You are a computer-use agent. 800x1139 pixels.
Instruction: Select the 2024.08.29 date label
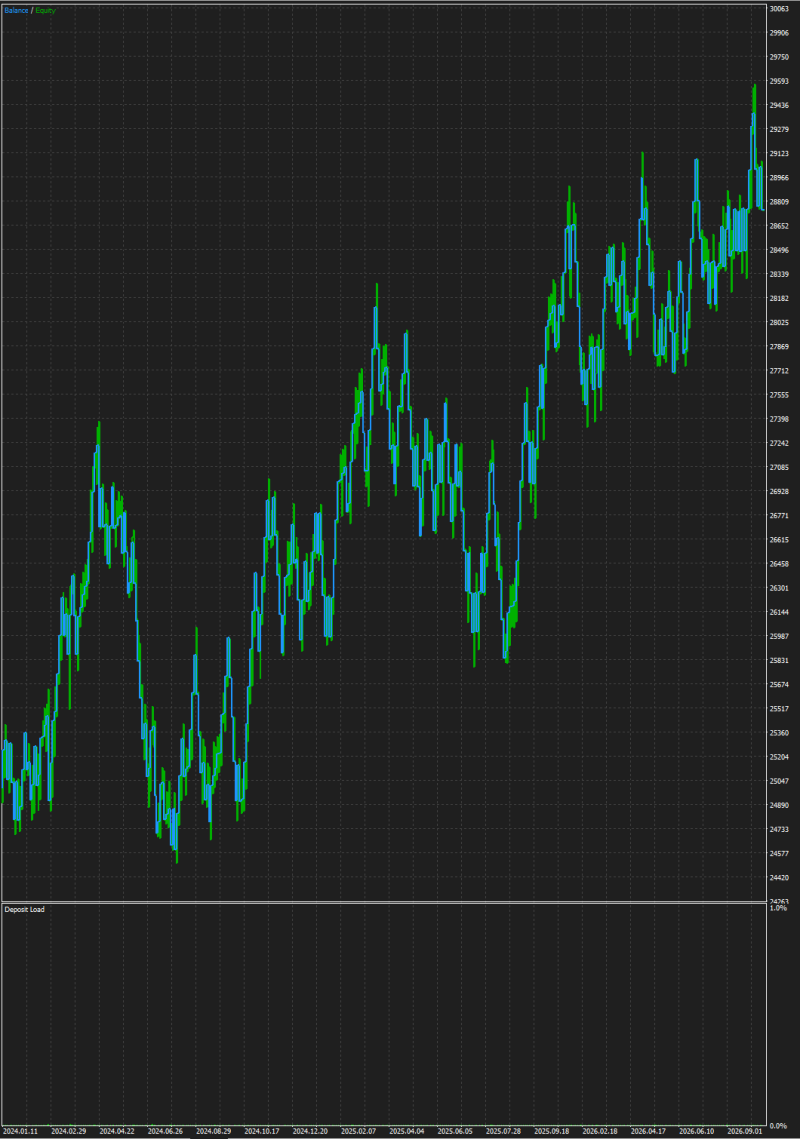[214, 1131]
